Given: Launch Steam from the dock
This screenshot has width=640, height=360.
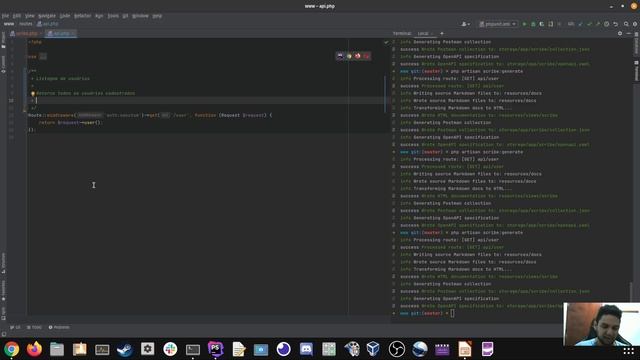Looking at the screenshot, I should pos(124,349).
